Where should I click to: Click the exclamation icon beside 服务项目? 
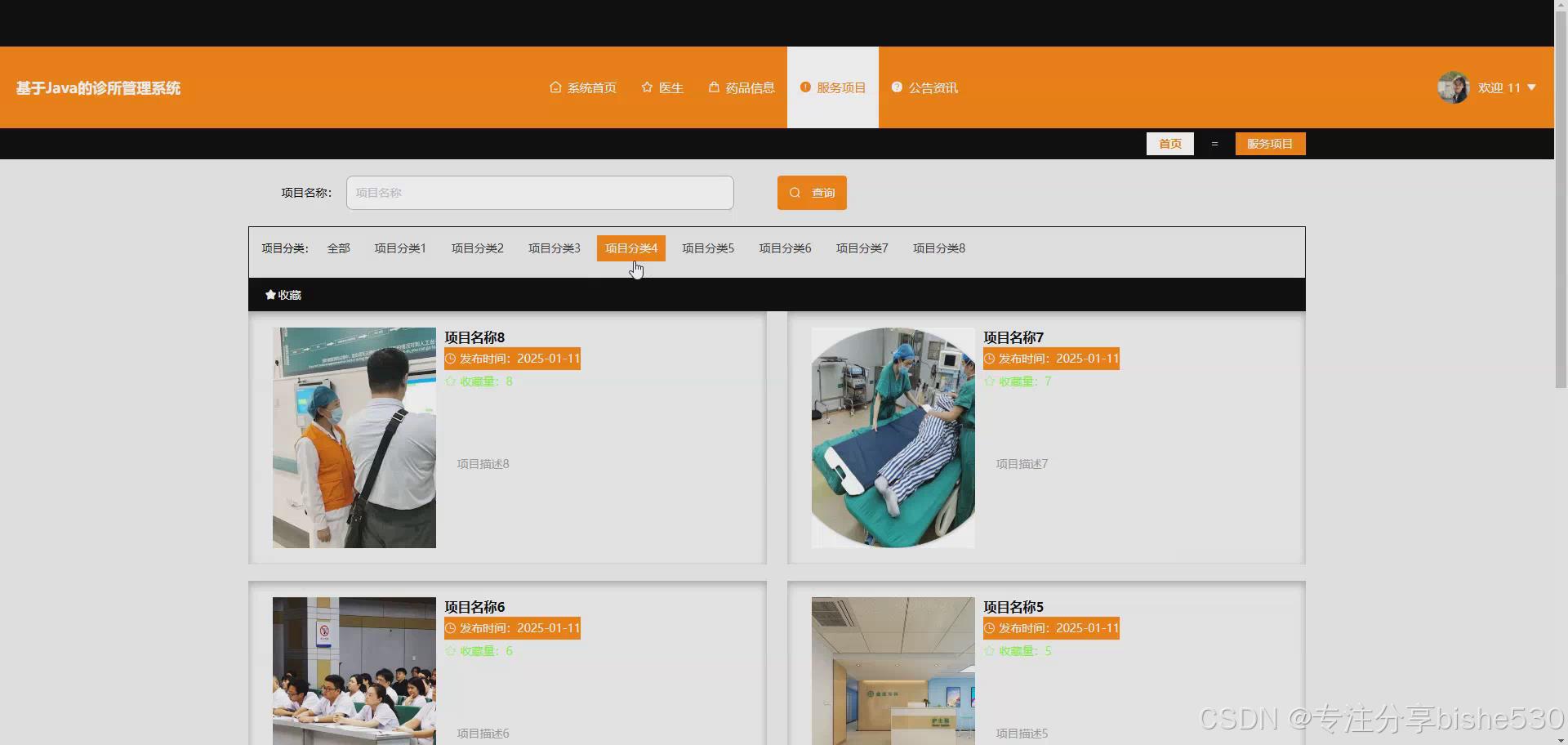(805, 87)
